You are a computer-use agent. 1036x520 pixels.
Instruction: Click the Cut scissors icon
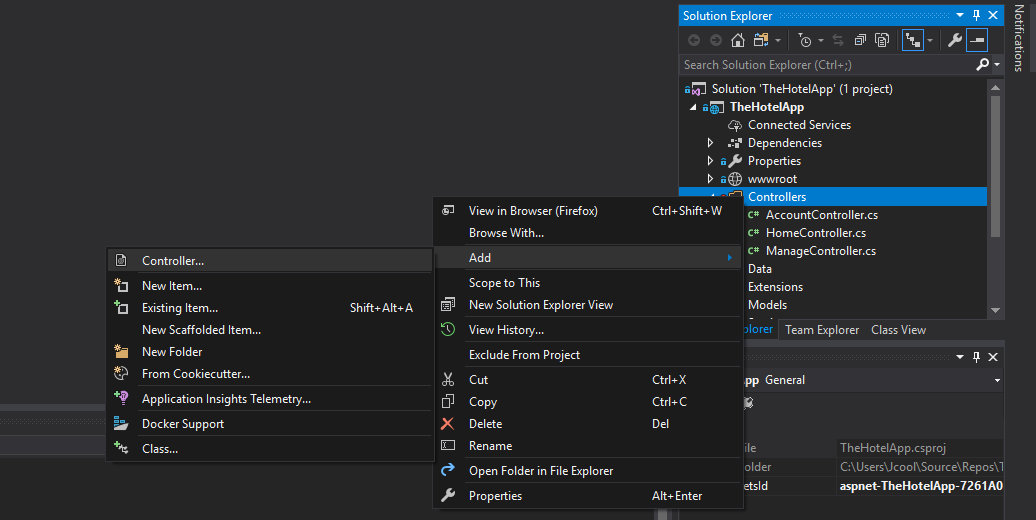click(448, 379)
